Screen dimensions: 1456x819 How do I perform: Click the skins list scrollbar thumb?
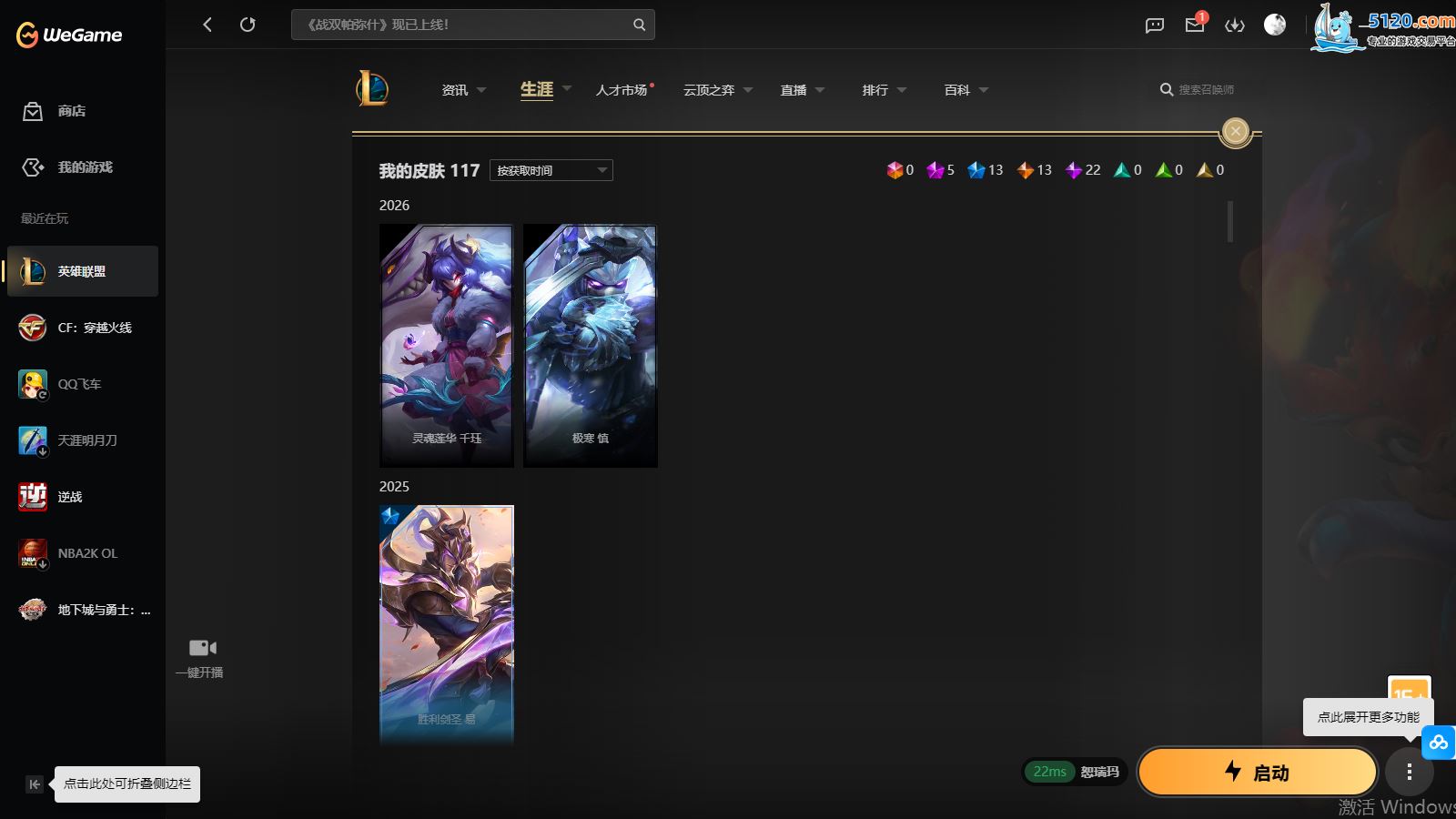(1230, 222)
